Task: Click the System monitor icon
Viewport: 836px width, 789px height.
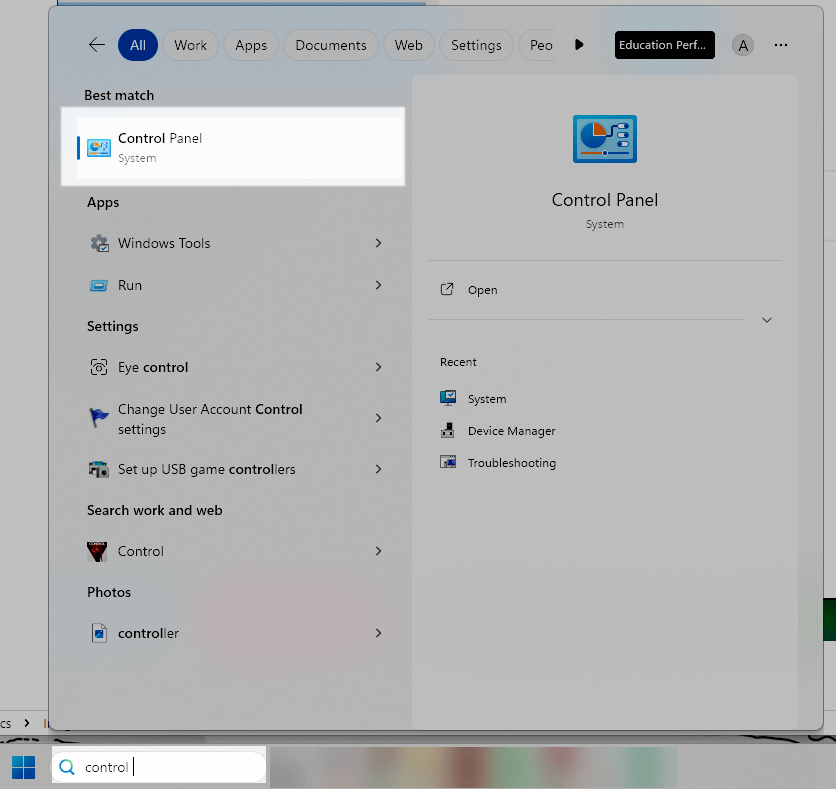Action: (448, 398)
